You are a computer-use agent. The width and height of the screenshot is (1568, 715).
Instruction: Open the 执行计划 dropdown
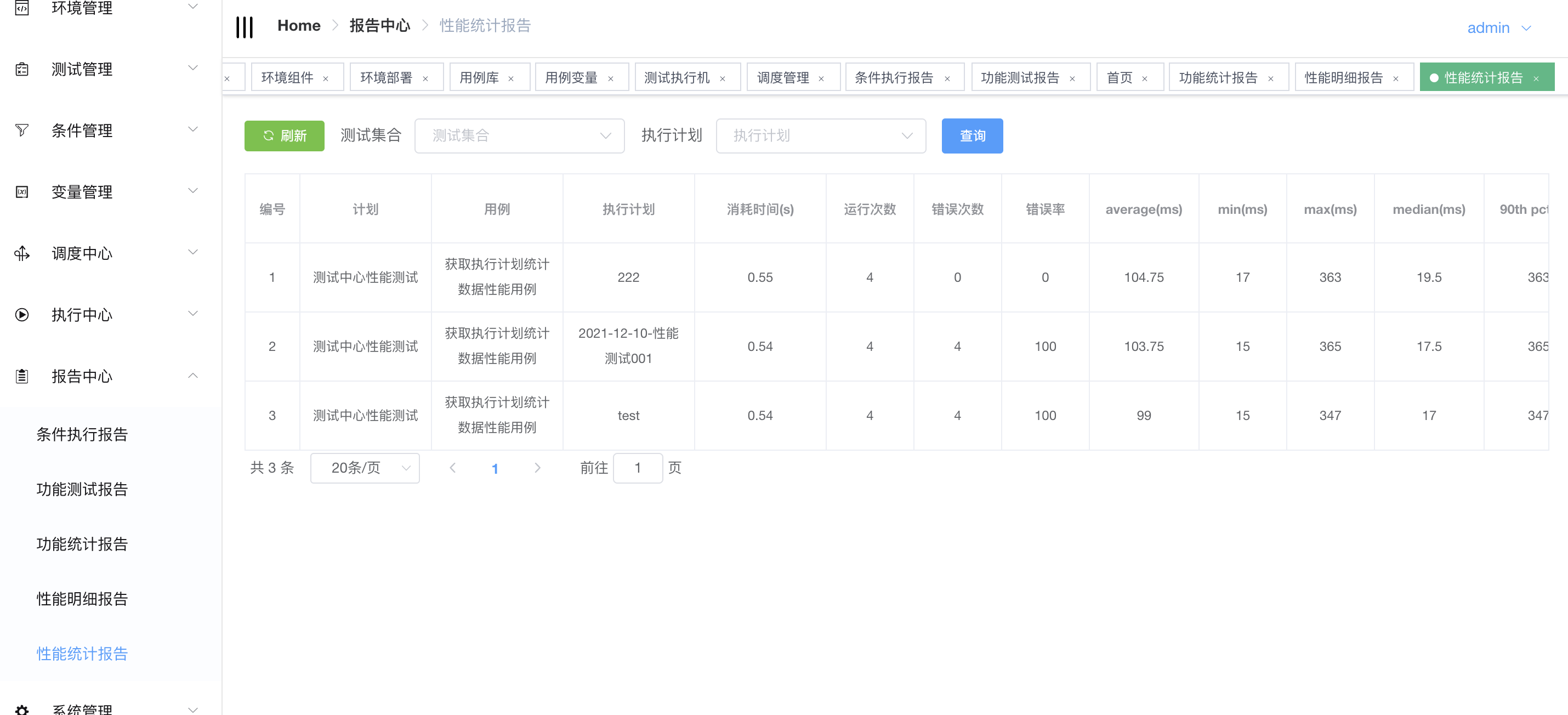(821, 135)
